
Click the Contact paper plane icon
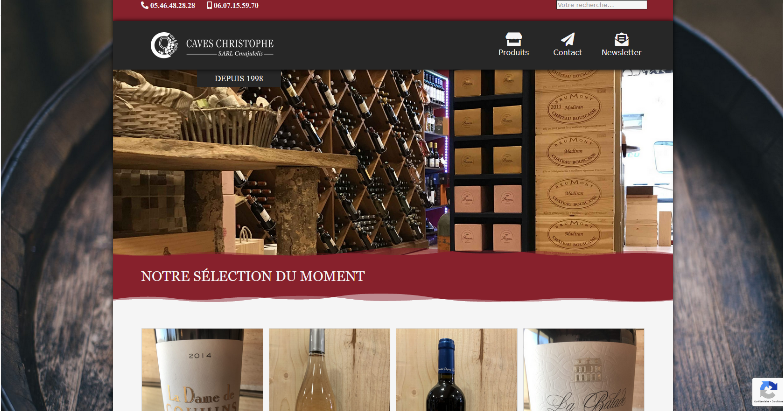[567, 39]
